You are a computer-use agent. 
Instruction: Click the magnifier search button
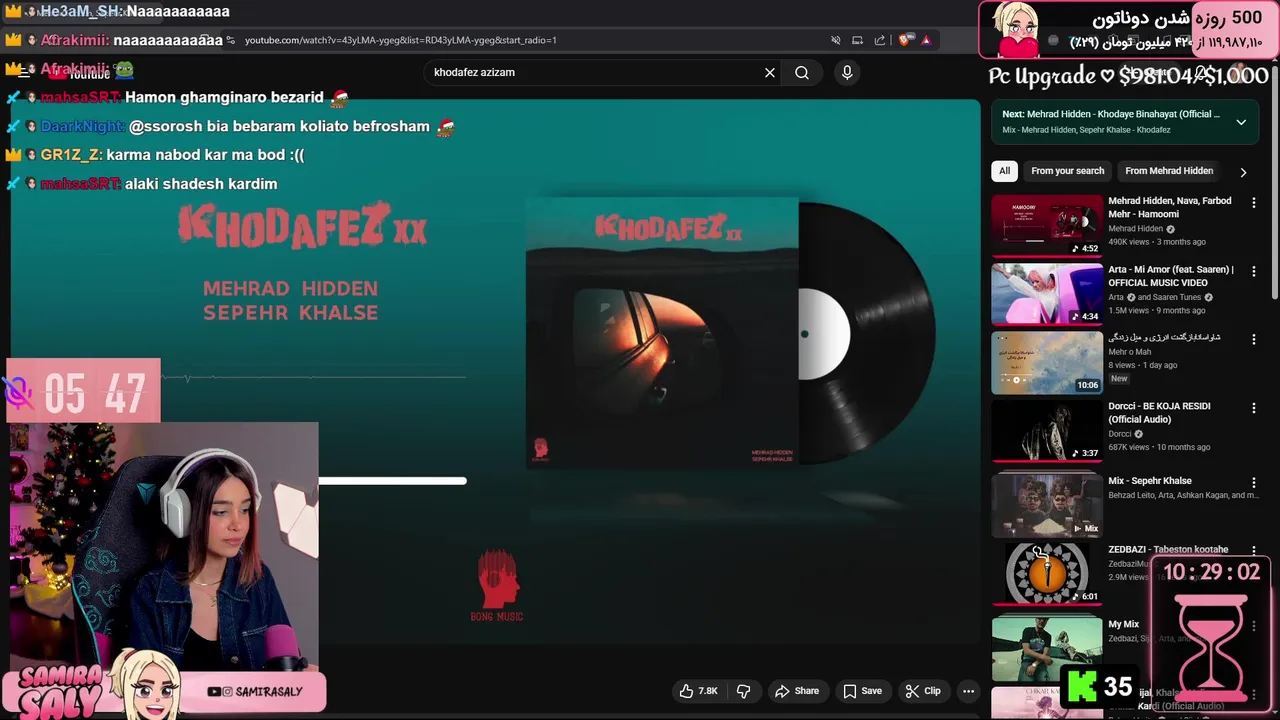click(802, 73)
